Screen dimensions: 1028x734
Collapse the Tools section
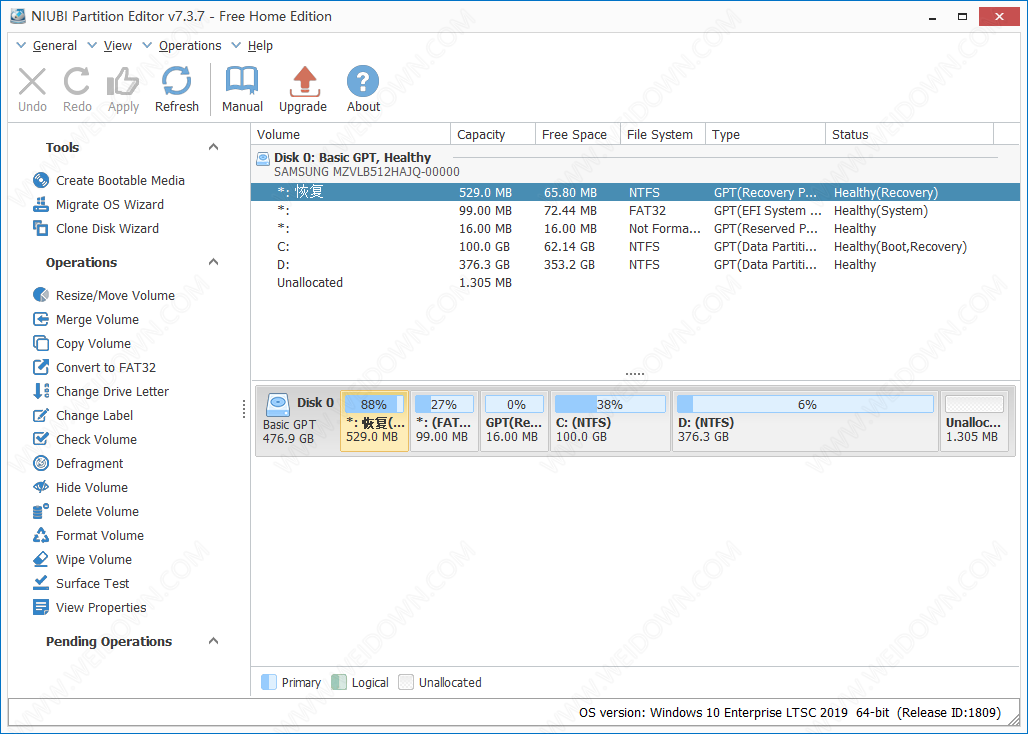coord(213,147)
